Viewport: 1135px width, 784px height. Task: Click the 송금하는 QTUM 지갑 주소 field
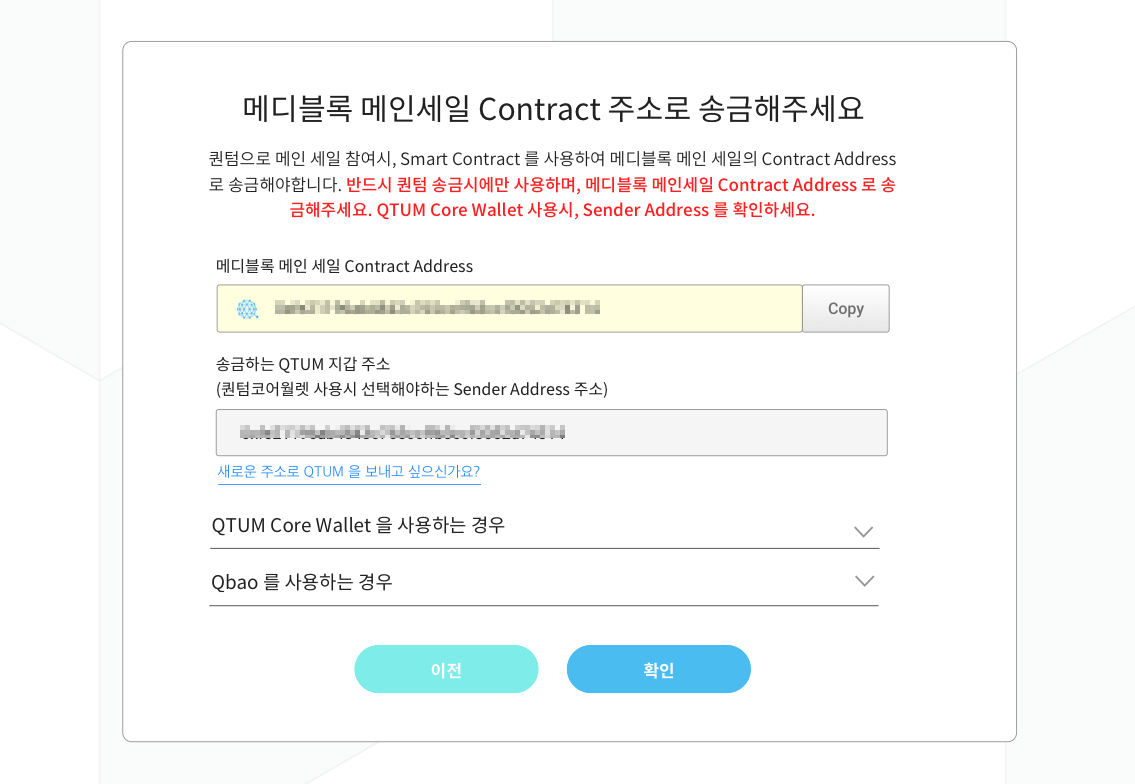(550, 432)
